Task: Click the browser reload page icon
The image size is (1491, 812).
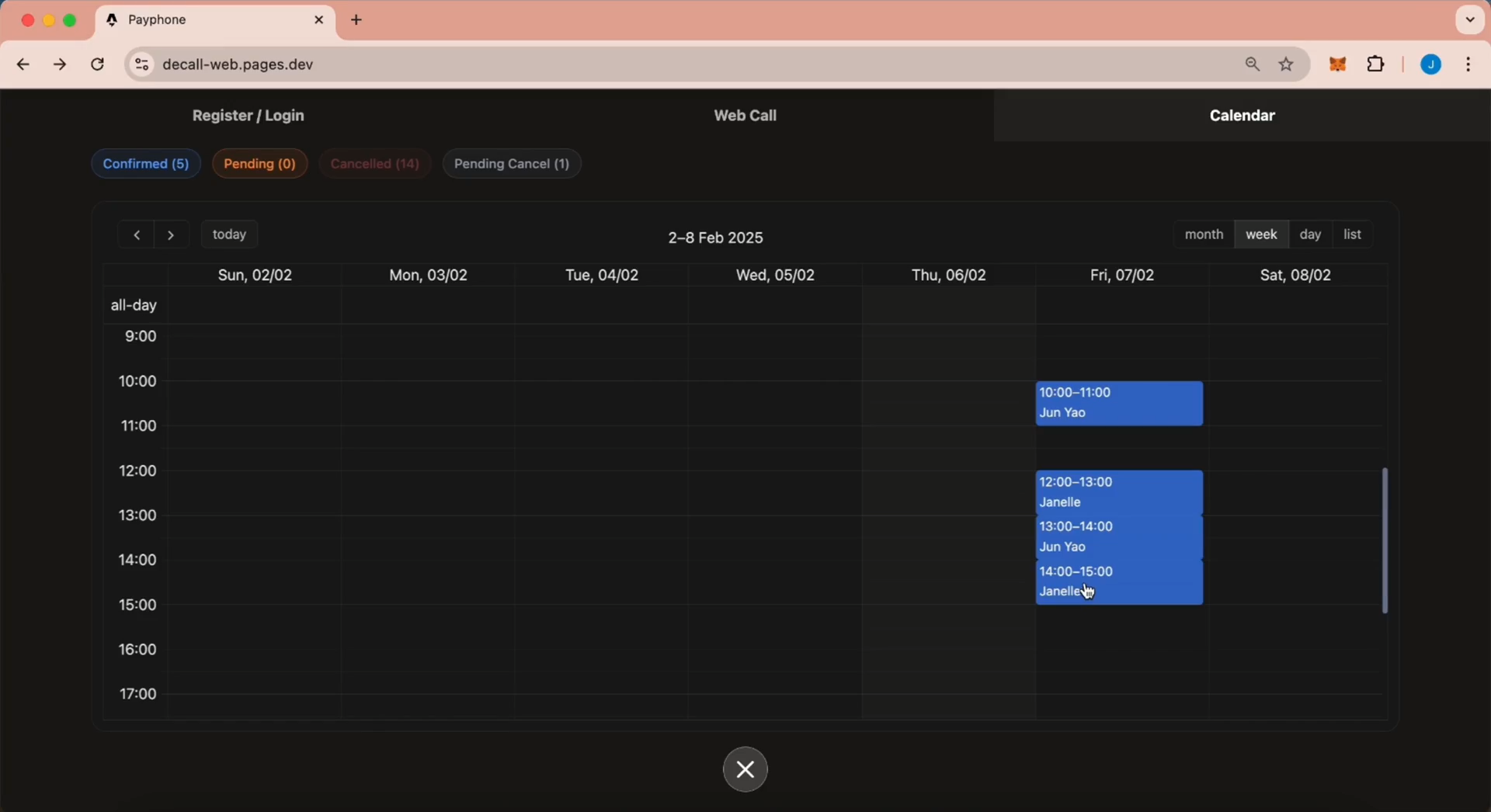Action: 98,65
